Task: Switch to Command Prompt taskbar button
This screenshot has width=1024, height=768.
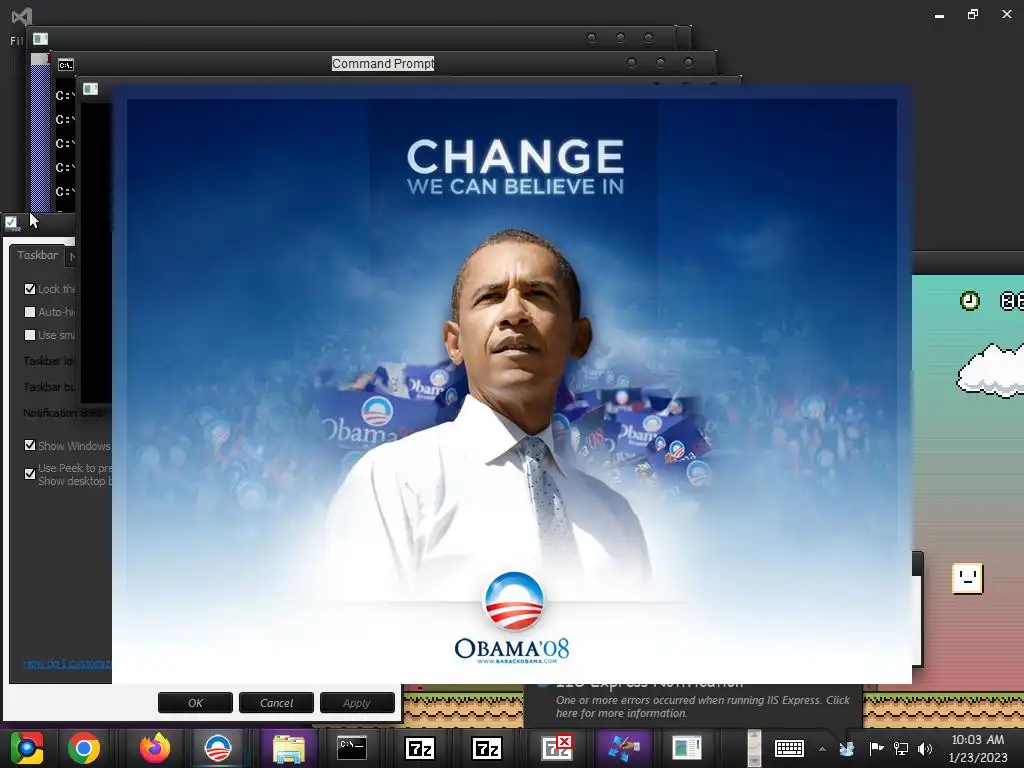Action: tap(352, 748)
